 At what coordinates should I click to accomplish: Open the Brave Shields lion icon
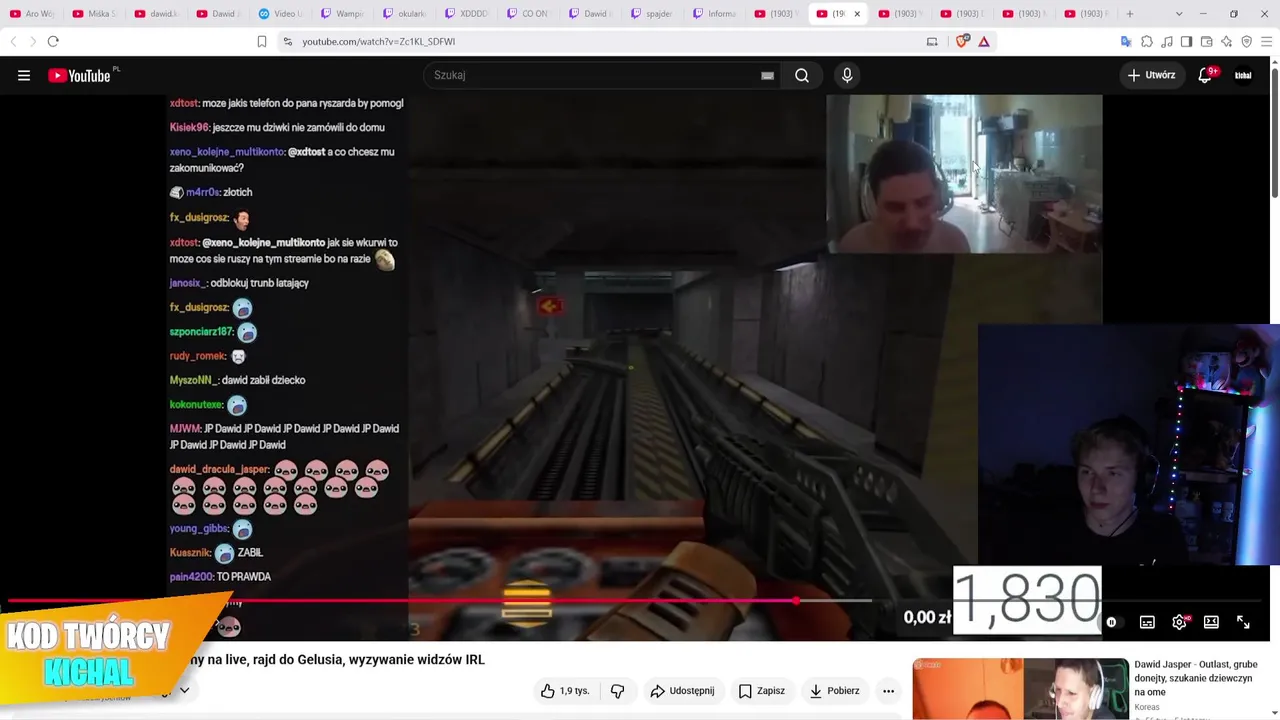pos(962,41)
